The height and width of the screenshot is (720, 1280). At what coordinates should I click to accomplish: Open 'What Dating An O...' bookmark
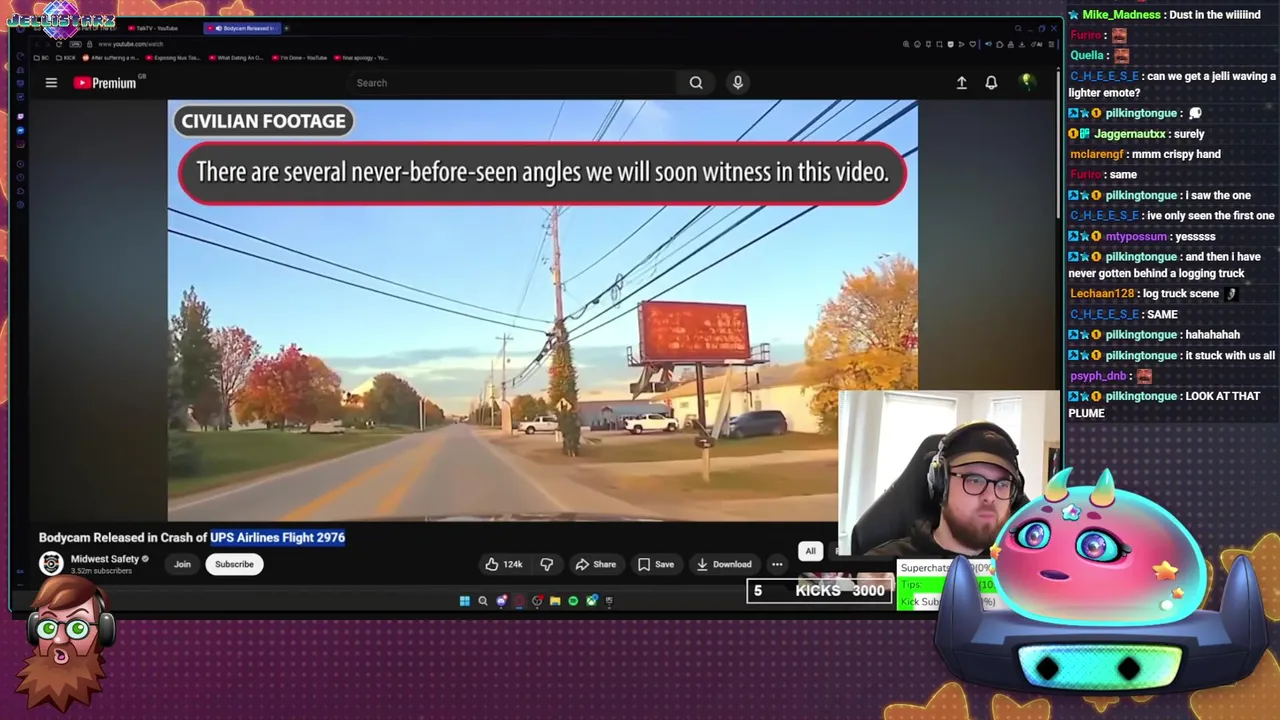pyautogui.click(x=237, y=58)
